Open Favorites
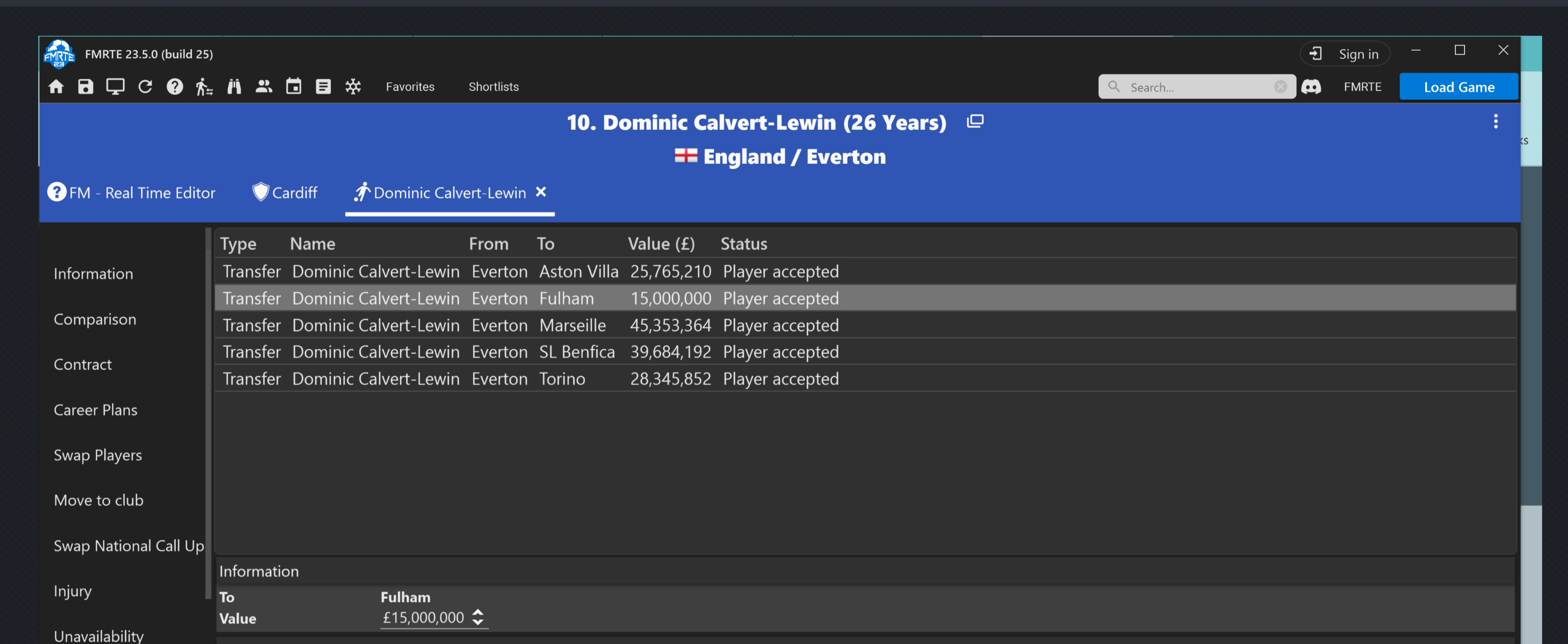The image size is (1568, 644). [410, 87]
